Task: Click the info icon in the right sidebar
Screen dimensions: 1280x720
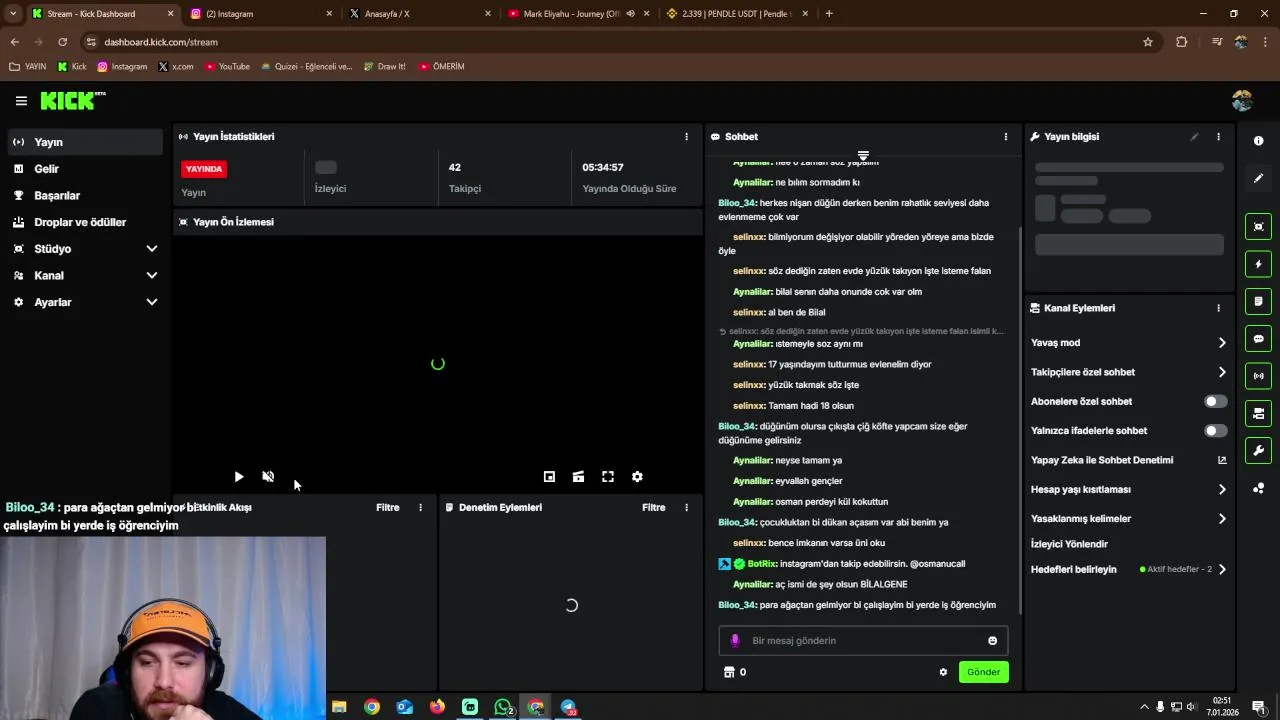Action: point(1258,141)
